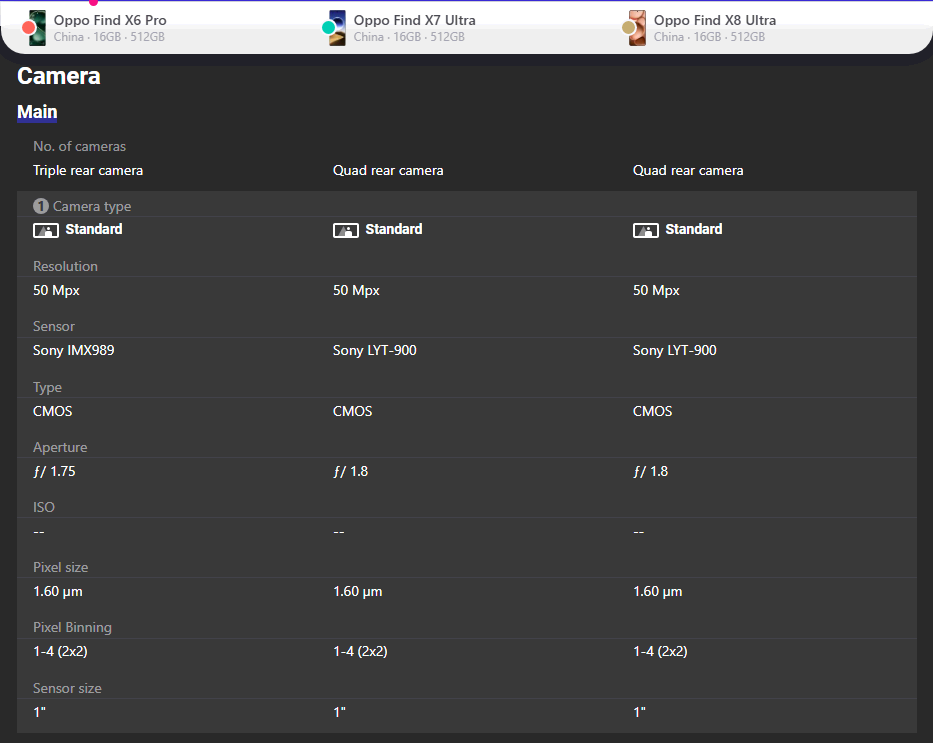Open the Oppo Find X8 Ultra title link
Screen dimensions: 933x743
pos(715,20)
